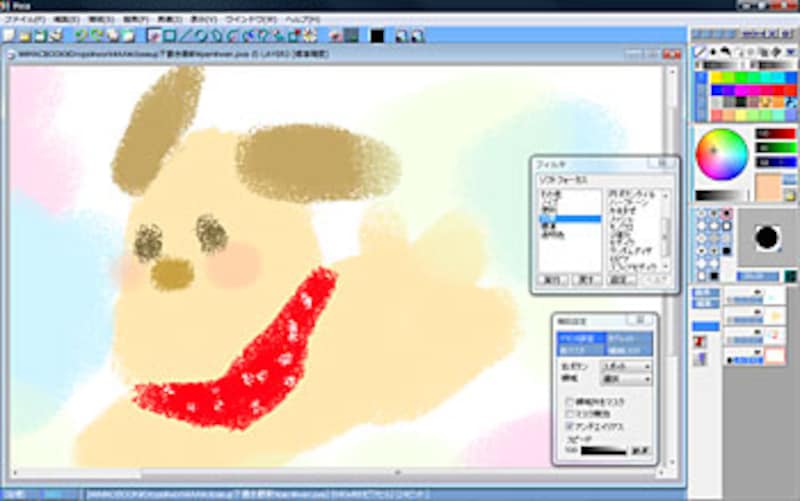The width and height of the screenshot is (800, 501).
Task: Pick a hue on the color wheel
Action: 722,154
